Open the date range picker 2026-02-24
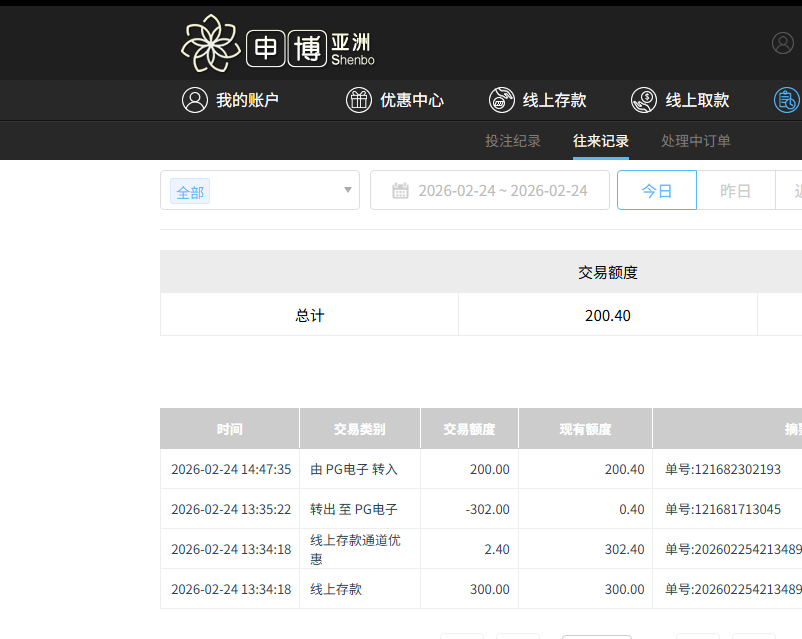The image size is (802, 639). tap(502, 191)
